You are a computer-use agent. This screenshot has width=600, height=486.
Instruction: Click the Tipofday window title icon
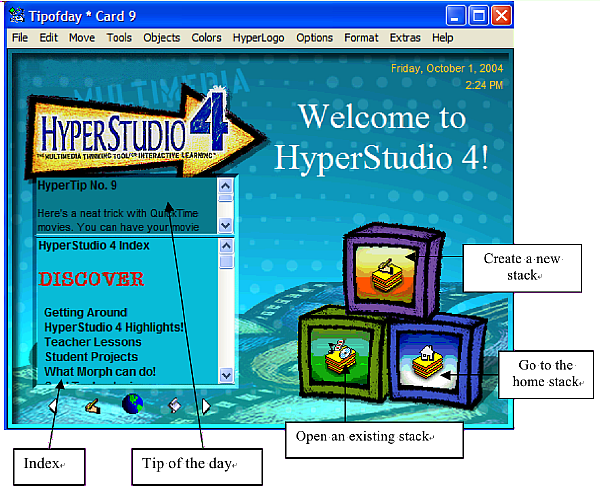17,16
